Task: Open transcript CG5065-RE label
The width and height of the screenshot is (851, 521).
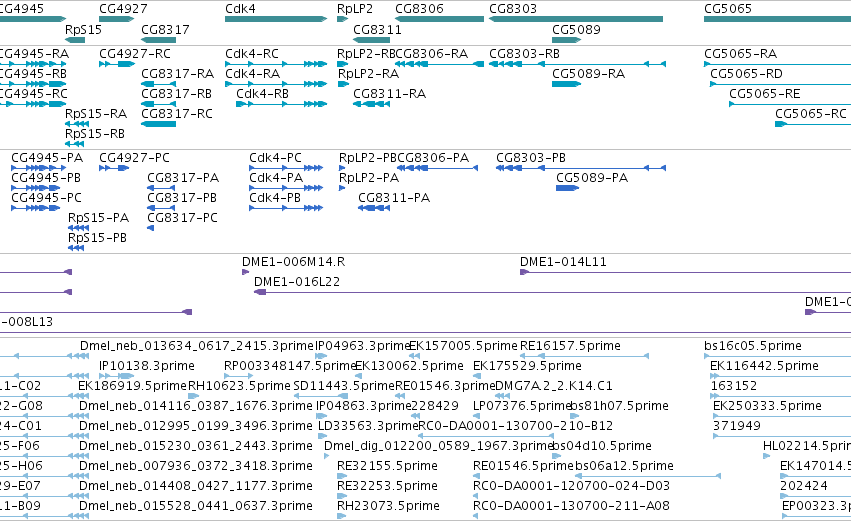Action: coord(765,94)
